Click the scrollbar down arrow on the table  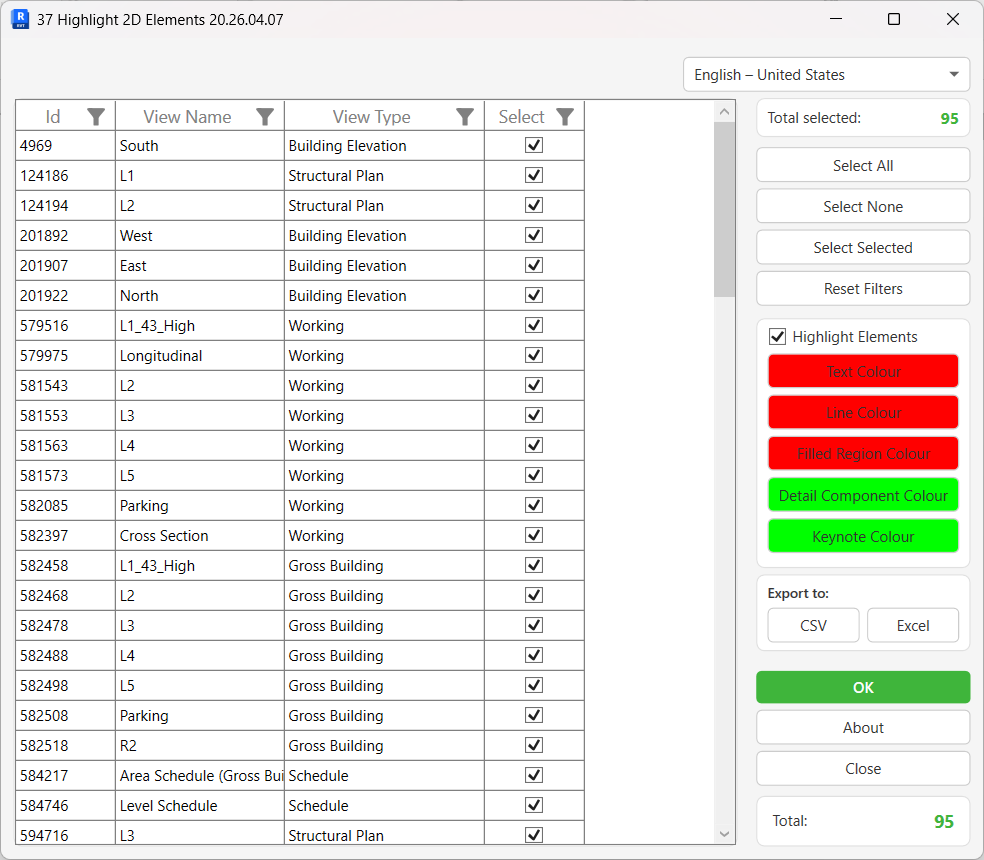(723, 834)
